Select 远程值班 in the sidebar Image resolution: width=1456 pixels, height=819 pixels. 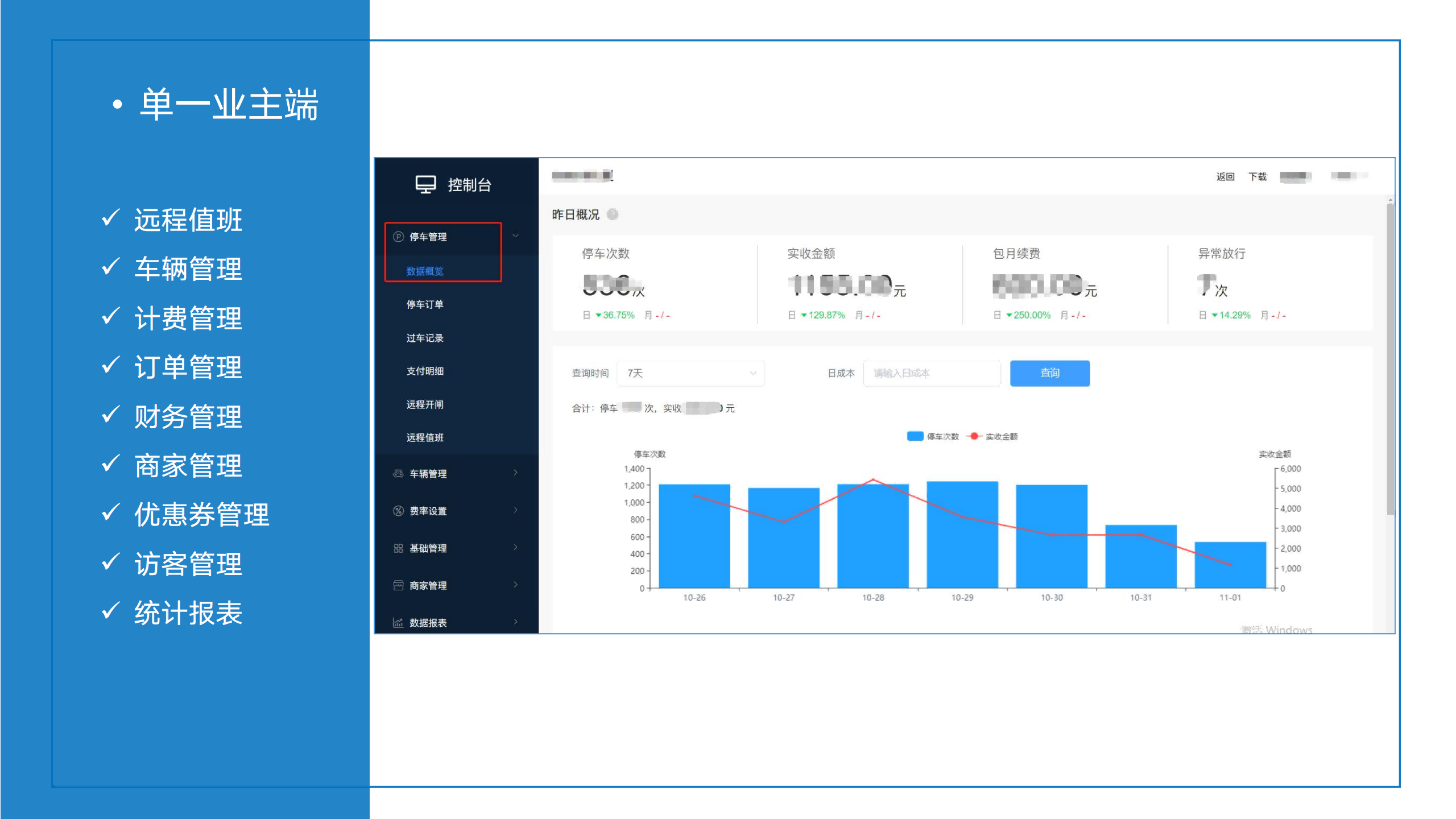pos(425,437)
